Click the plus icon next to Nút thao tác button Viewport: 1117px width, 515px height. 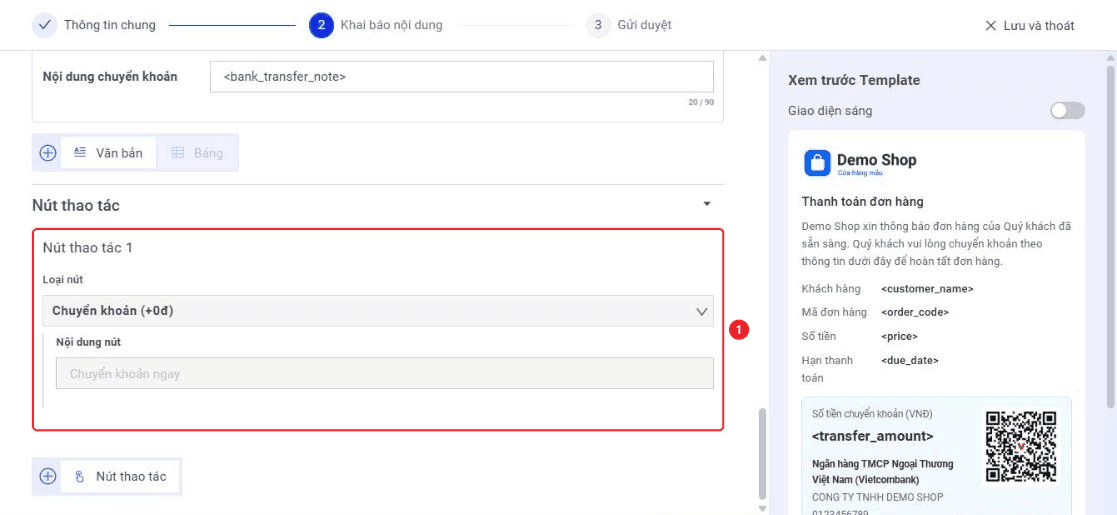pyautogui.click(x=48, y=476)
